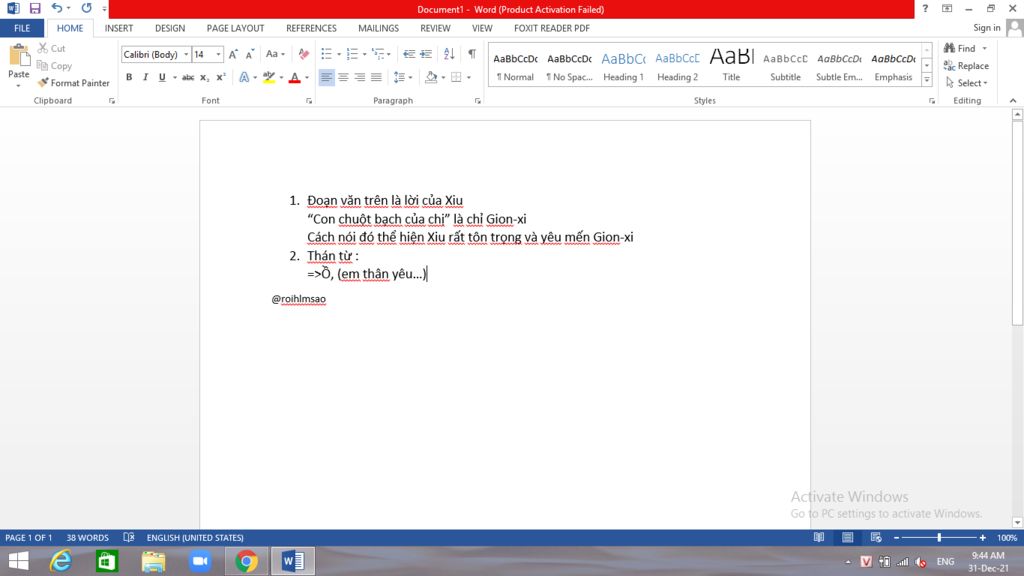This screenshot has height=576, width=1024.
Task: Undo the last action
Action: [x=57, y=8]
